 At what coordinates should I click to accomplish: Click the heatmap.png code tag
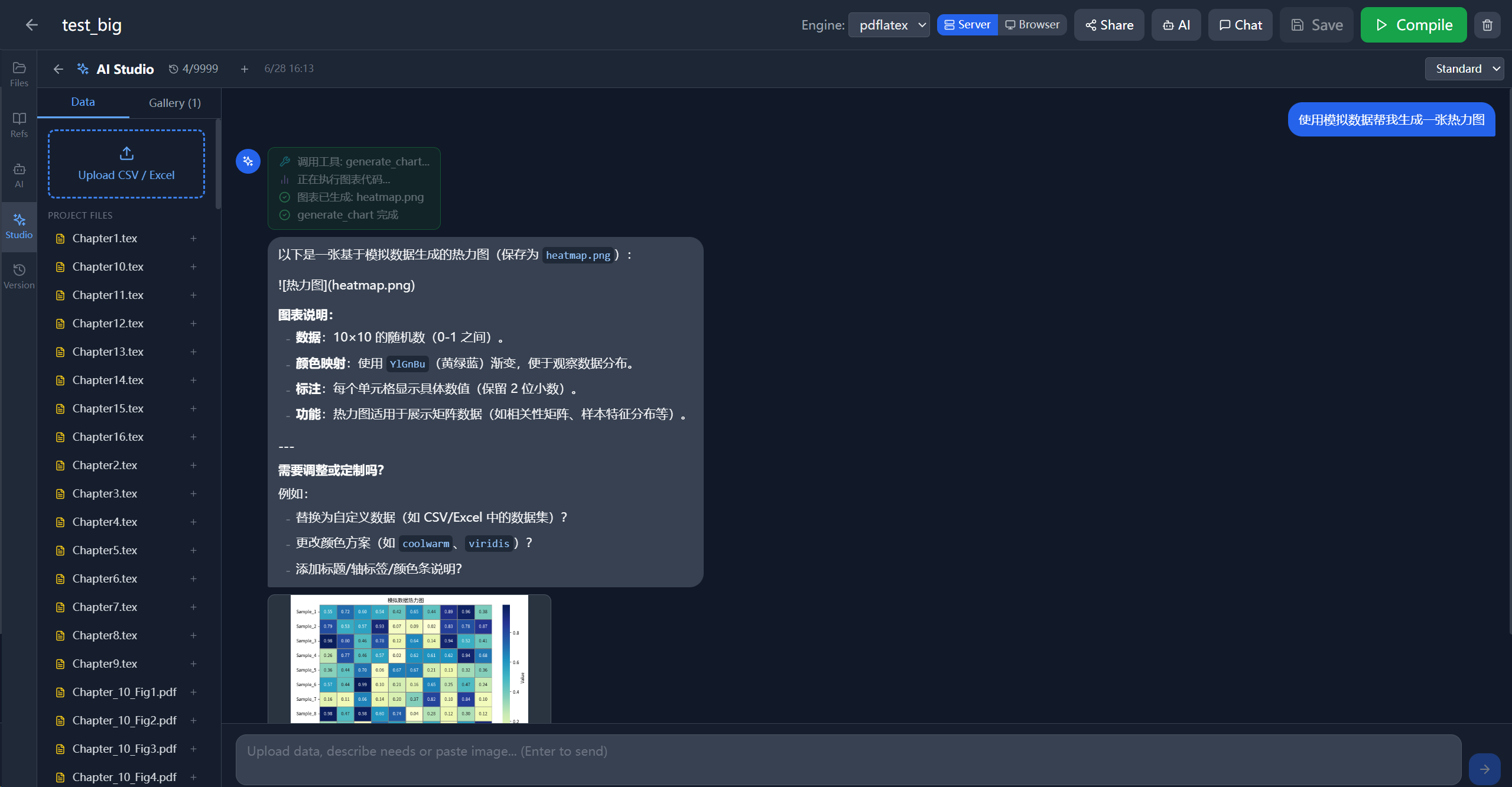[577, 255]
